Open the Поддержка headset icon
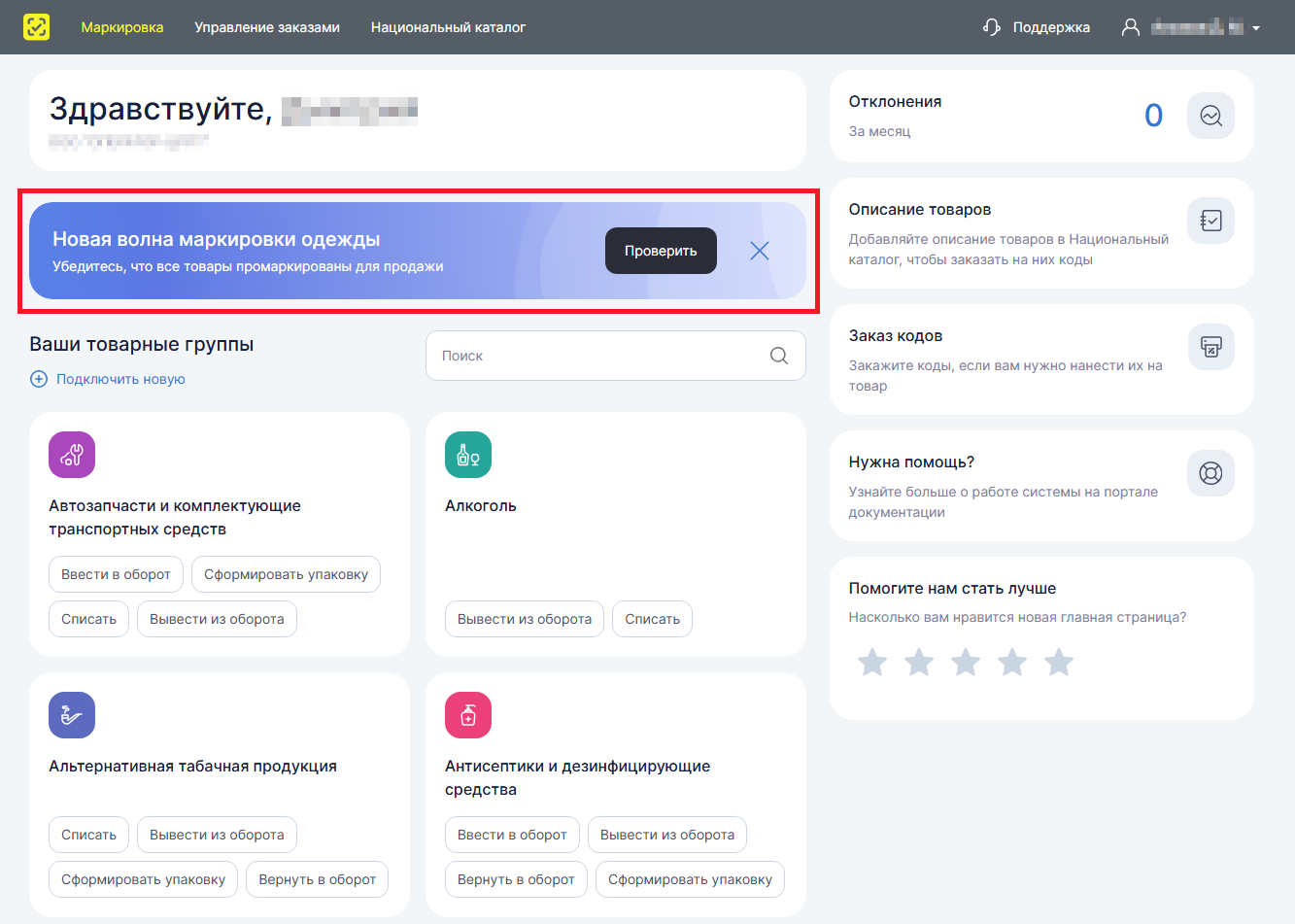1295x924 pixels. coord(992,27)
